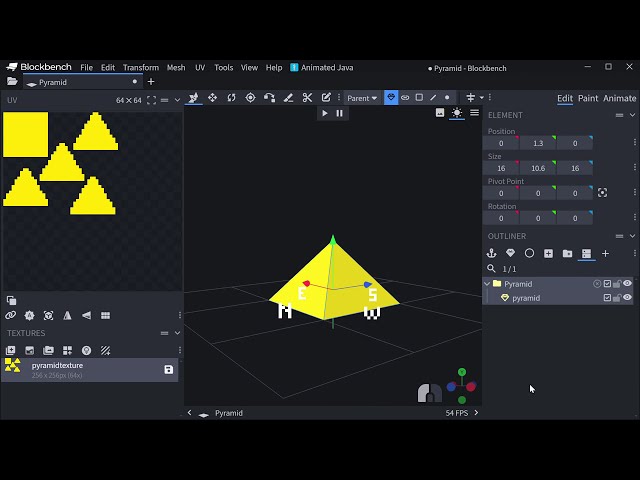This screenshot has height=480, width=640.
Task: Switch to Paint mode tab
Action: (588, 98)
